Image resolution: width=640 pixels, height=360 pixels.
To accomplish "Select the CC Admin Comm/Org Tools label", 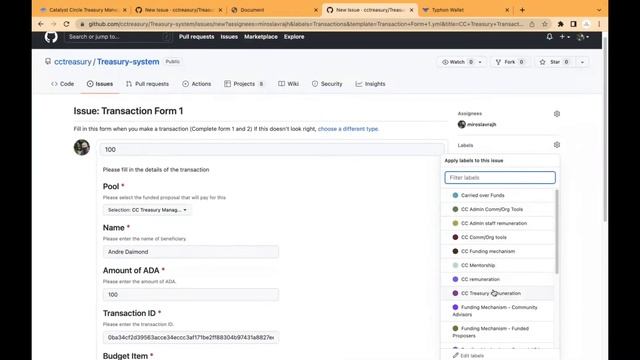I will pyautogui.click(x=498, y=209).
